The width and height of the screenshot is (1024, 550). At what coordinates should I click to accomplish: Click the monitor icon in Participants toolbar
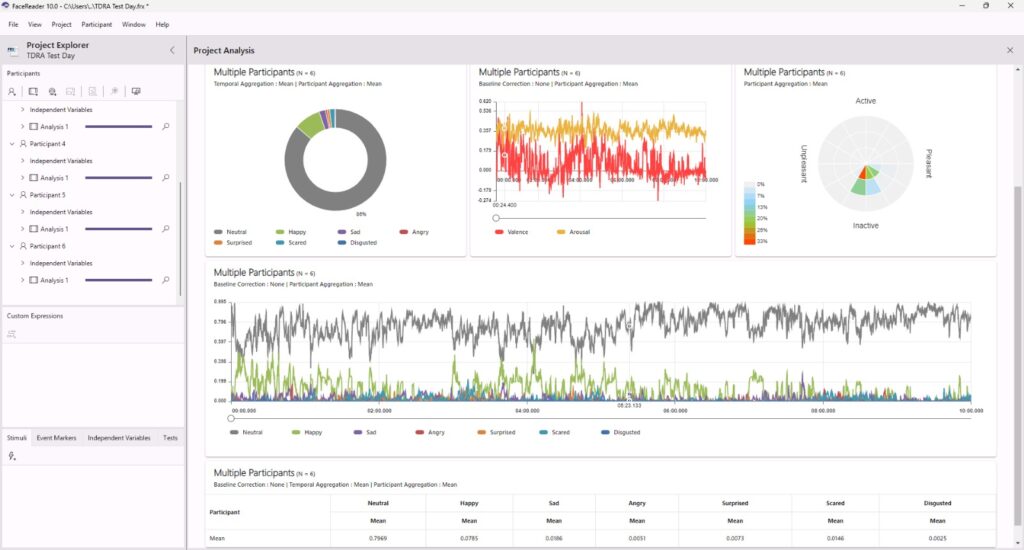(136, 91)
